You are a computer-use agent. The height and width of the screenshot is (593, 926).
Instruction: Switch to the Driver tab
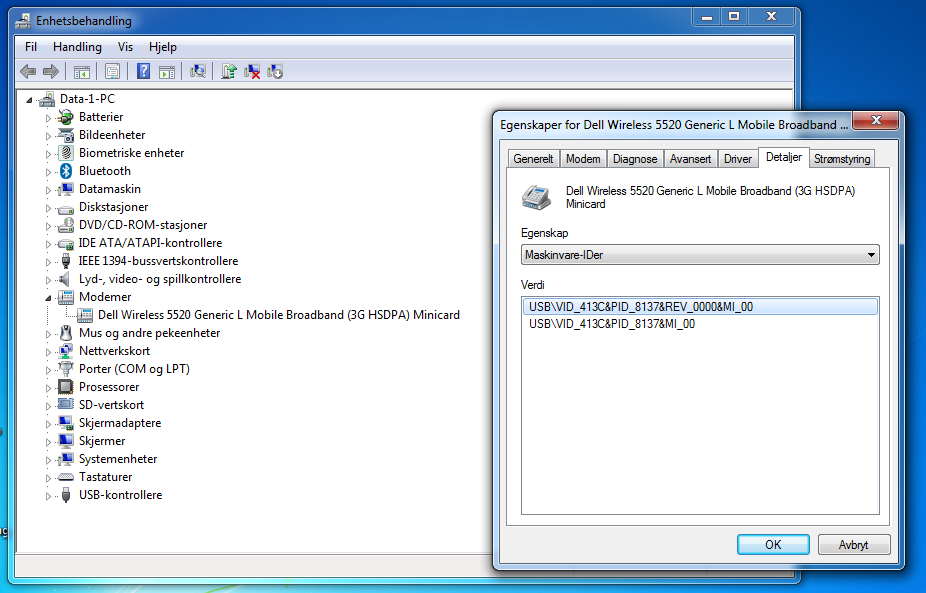tap(738, 159)
